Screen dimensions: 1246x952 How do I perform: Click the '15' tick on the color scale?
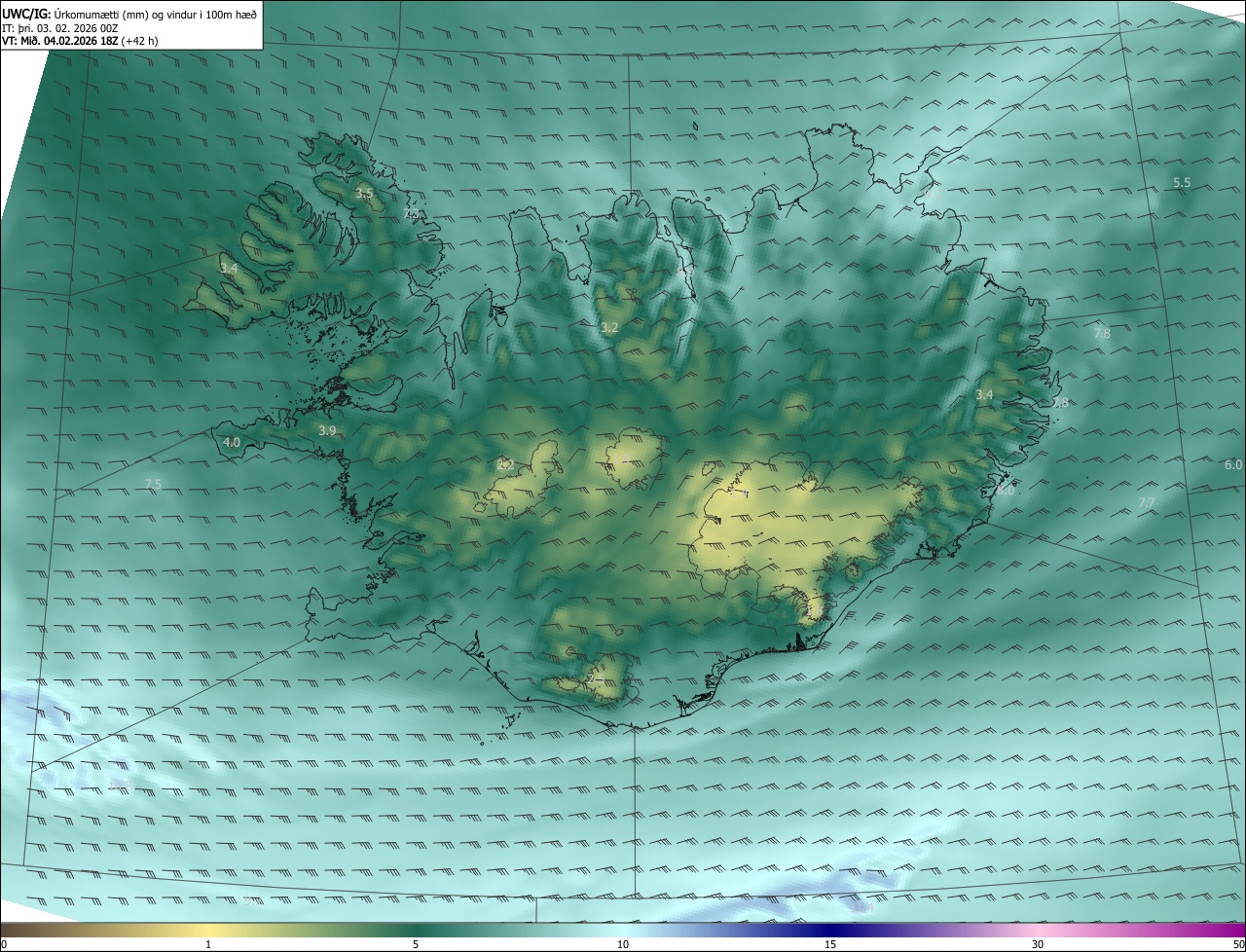pos(830,945)
